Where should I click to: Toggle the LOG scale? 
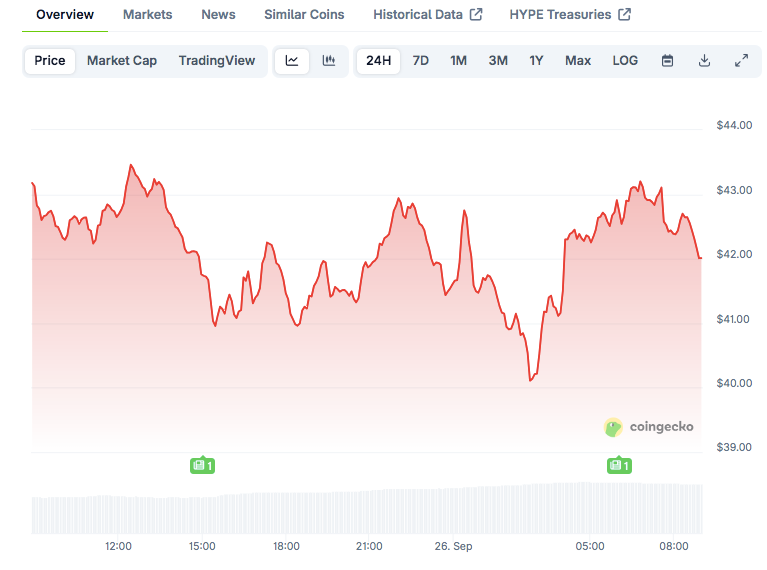[625, 61]
